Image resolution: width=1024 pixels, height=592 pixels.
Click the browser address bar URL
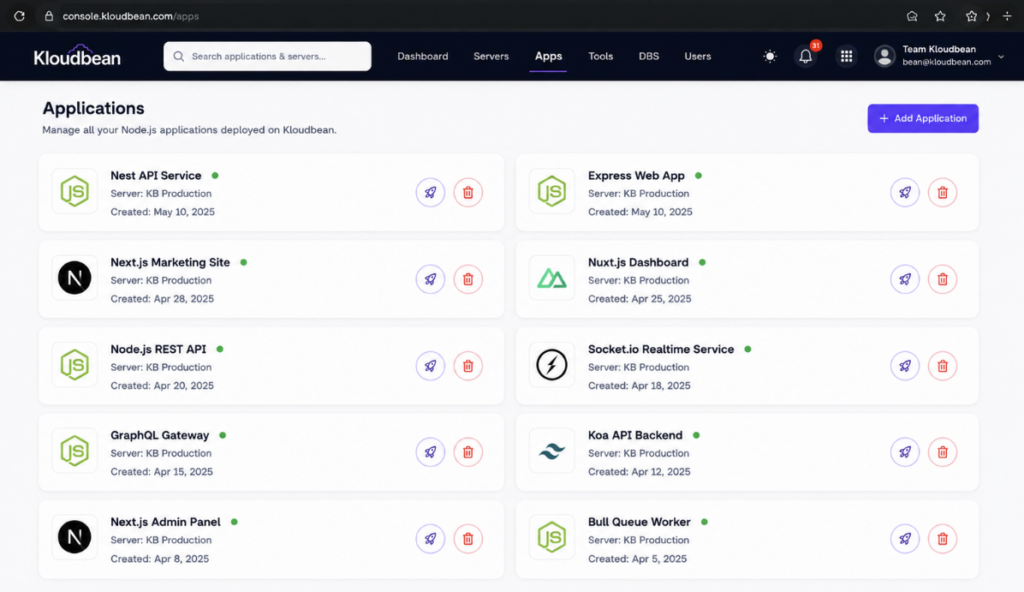click(131, 16)
